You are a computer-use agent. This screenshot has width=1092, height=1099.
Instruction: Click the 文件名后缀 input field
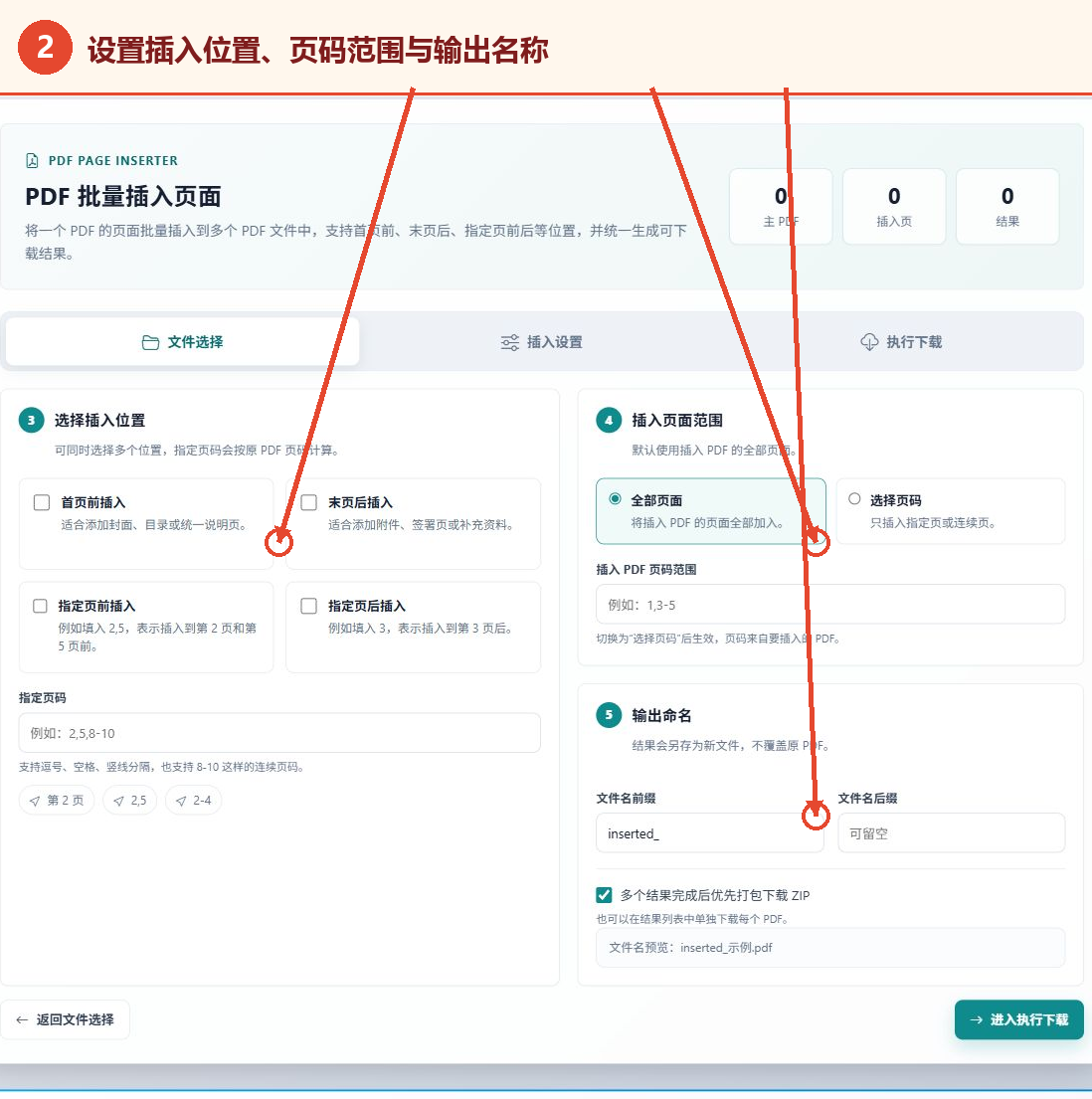click(952, 833)
